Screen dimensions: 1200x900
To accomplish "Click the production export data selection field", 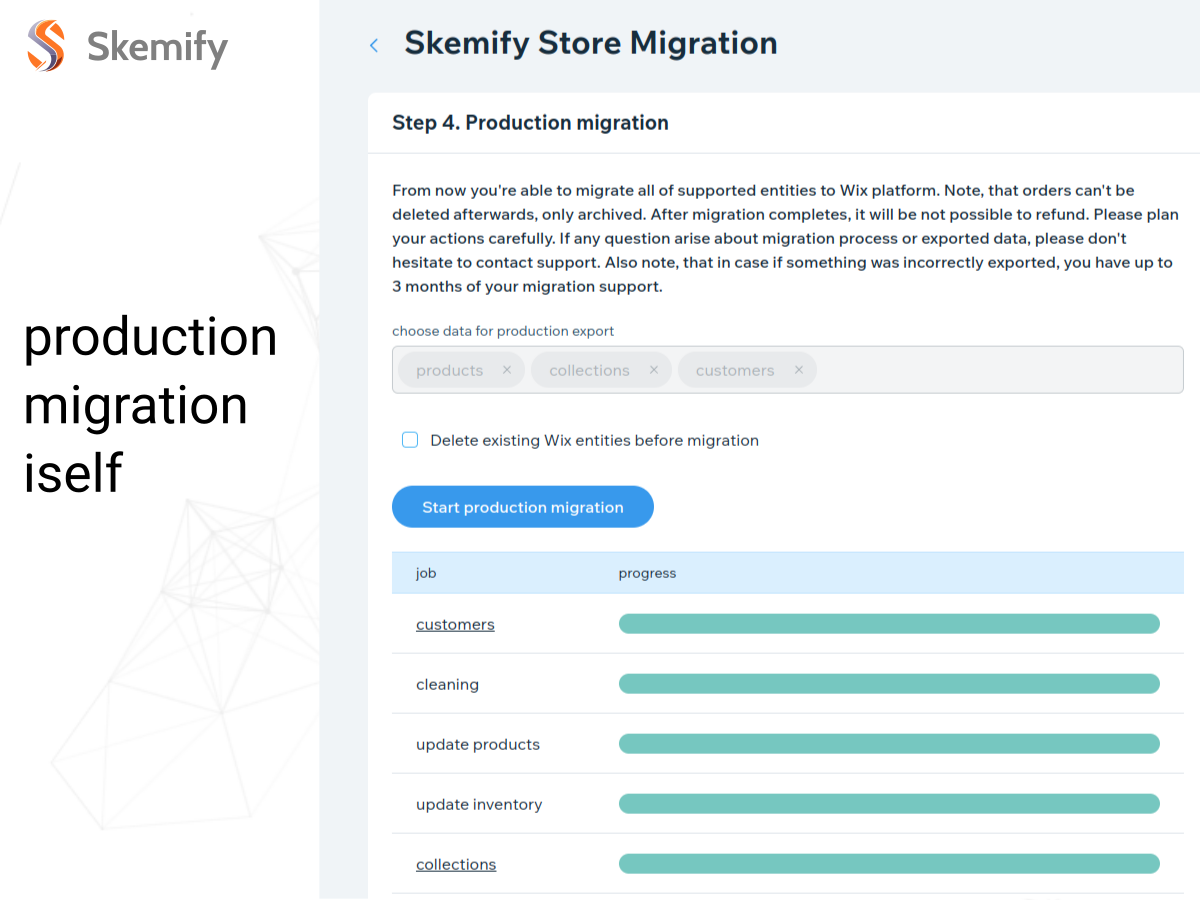I will click(x=788, y=370).
